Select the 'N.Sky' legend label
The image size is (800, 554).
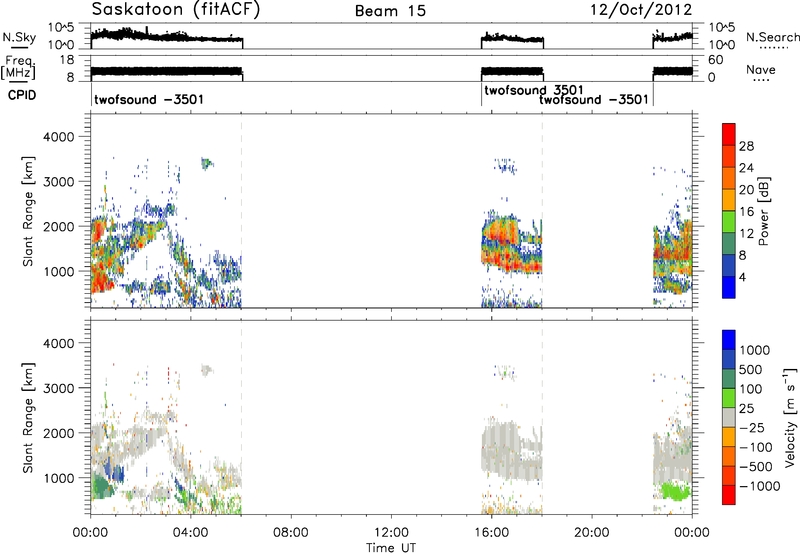point(19,37)
